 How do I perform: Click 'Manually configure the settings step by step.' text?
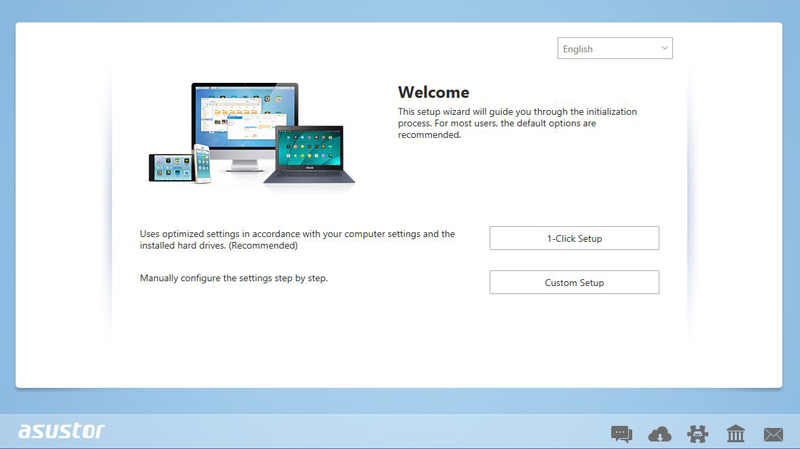click(234, 278)
